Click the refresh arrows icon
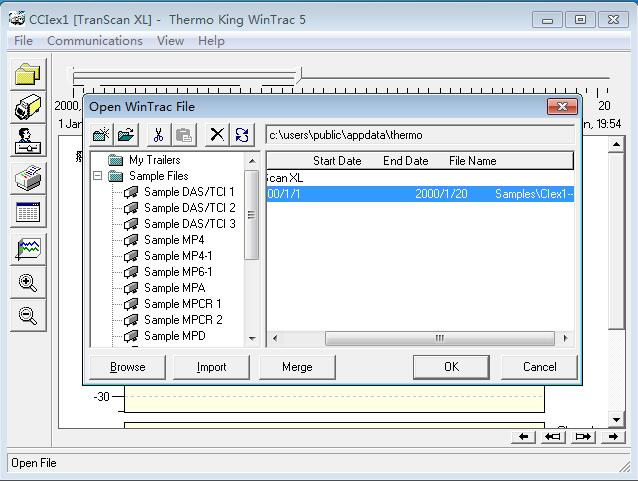Screen dimensions: 638x481 coord(242,135)
